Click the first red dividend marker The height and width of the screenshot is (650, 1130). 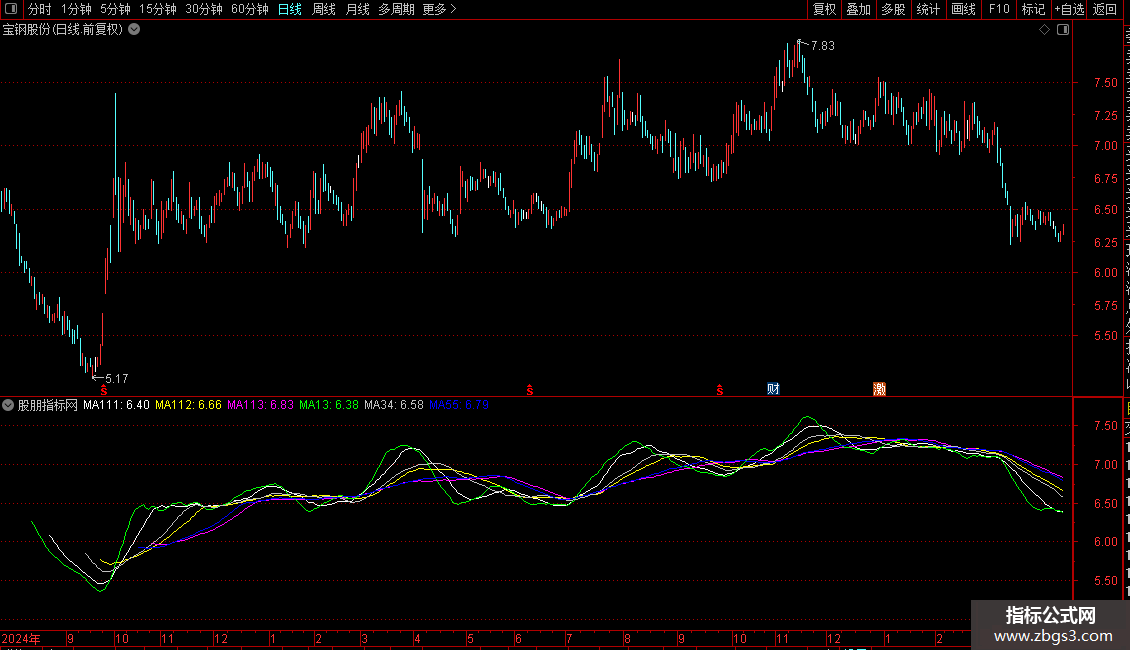(x=104, y=390)
